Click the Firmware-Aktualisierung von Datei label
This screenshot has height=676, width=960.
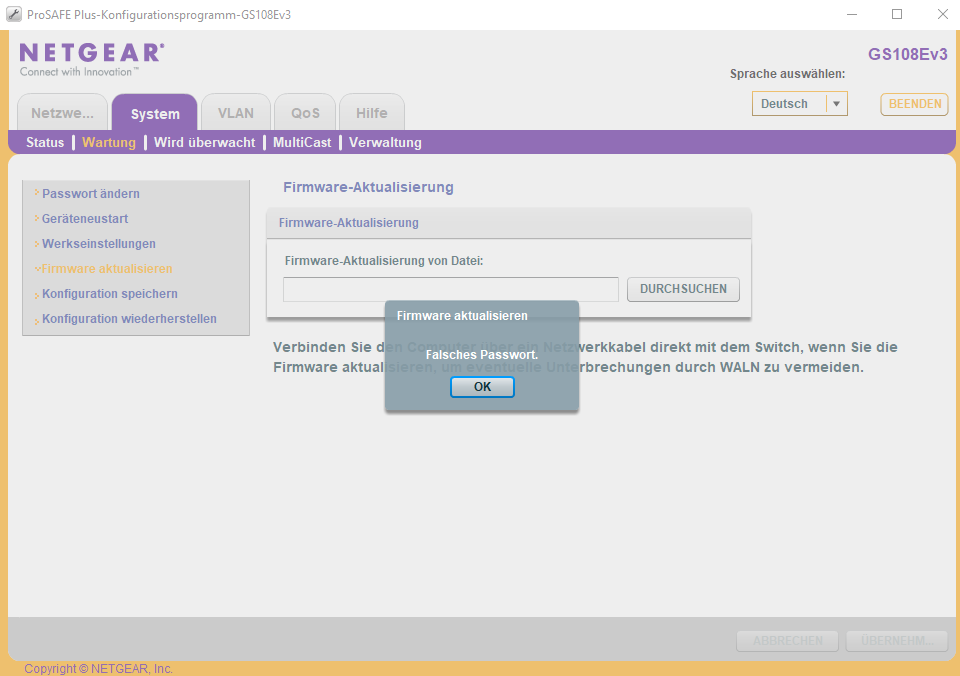[x=384, y=261]
